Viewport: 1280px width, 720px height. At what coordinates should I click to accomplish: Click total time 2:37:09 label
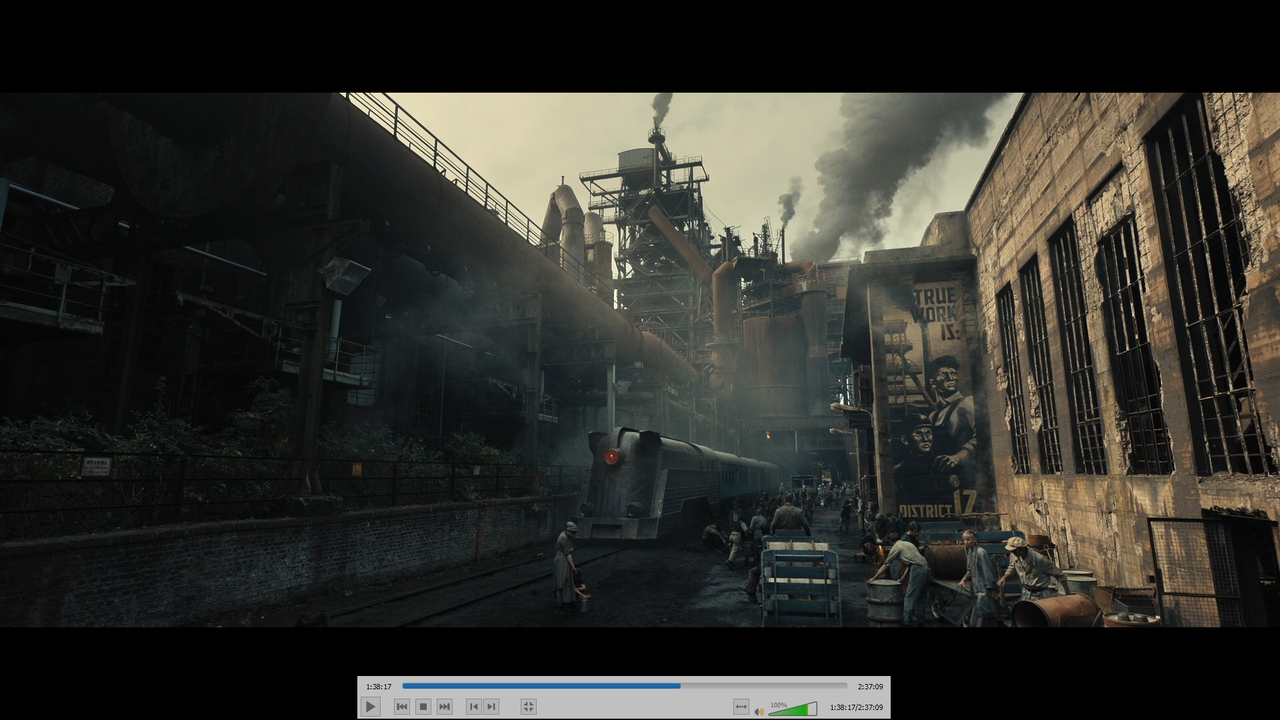870,687
